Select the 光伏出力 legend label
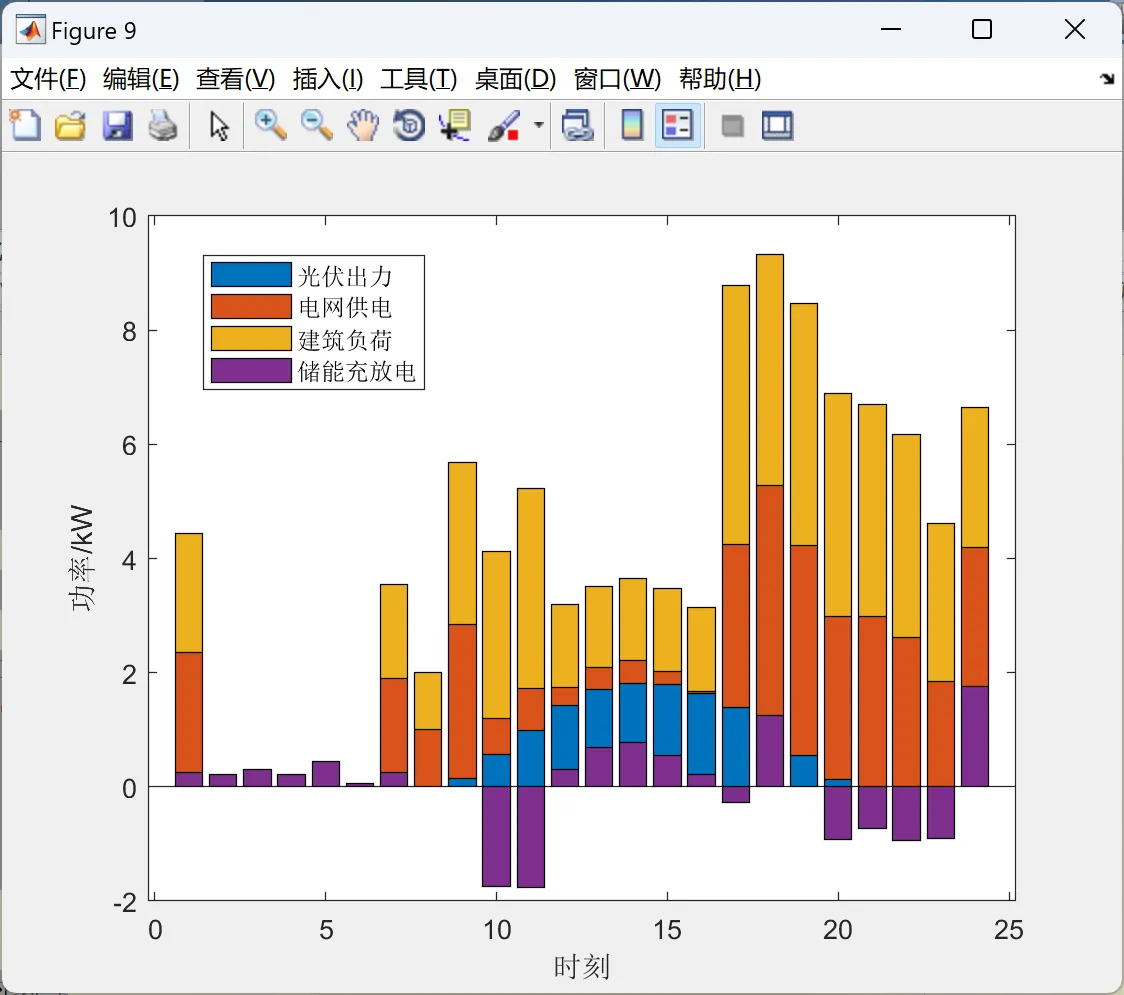This screenshot has height=995, width=1124. tap(345, 276)
